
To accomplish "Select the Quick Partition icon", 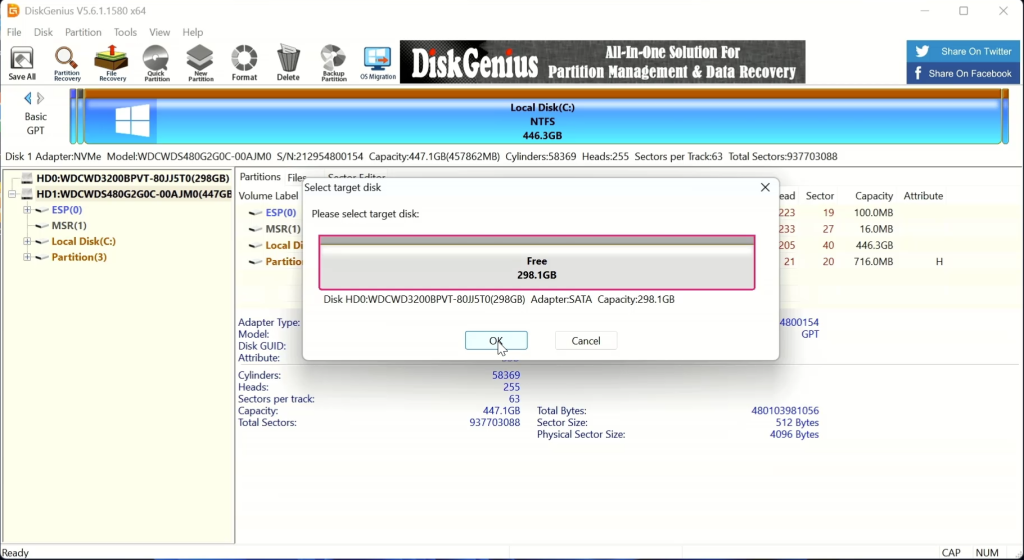I will pyautogui.click(x=156, y=62).
